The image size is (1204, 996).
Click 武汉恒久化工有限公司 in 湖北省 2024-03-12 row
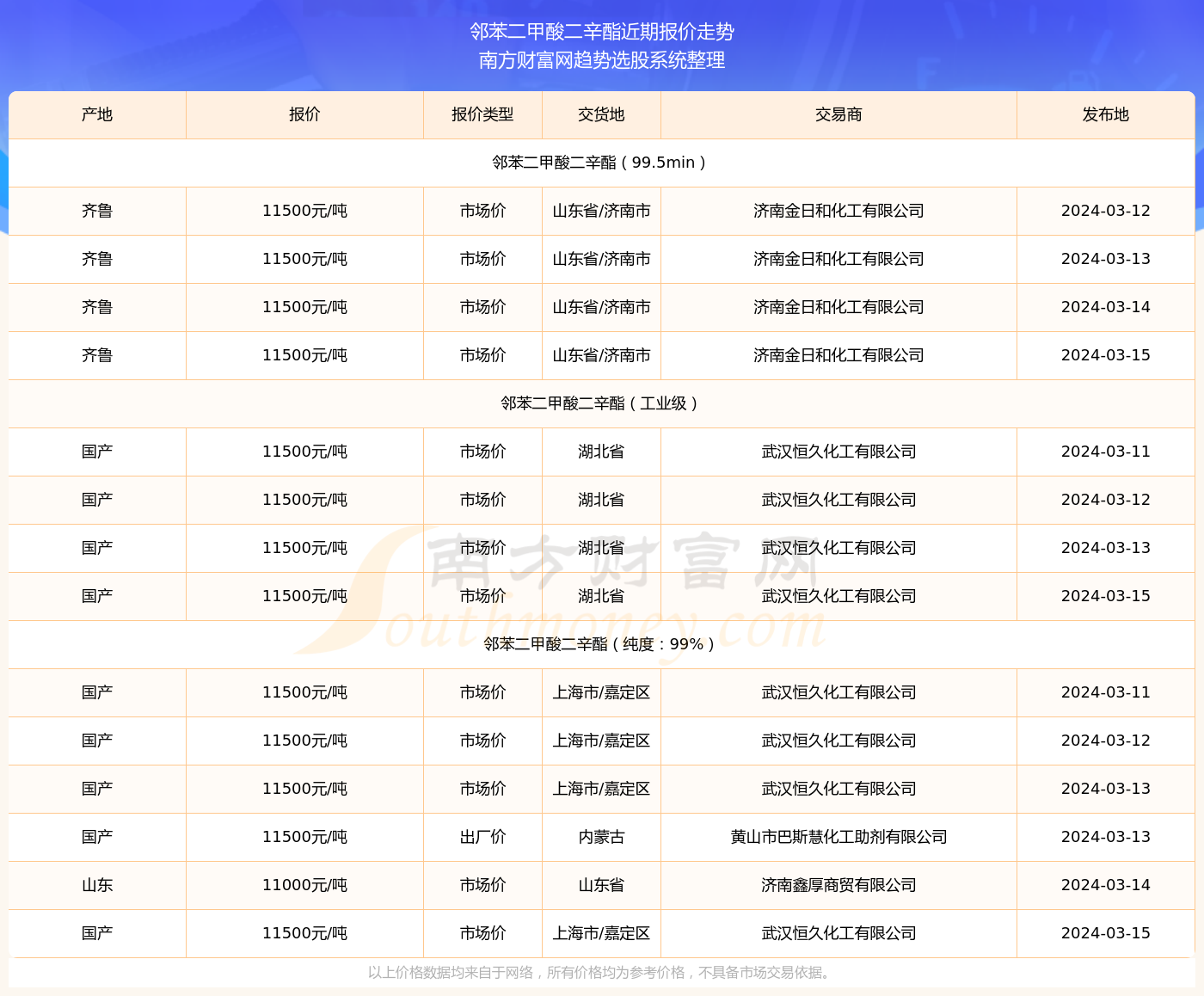[838, 500]
